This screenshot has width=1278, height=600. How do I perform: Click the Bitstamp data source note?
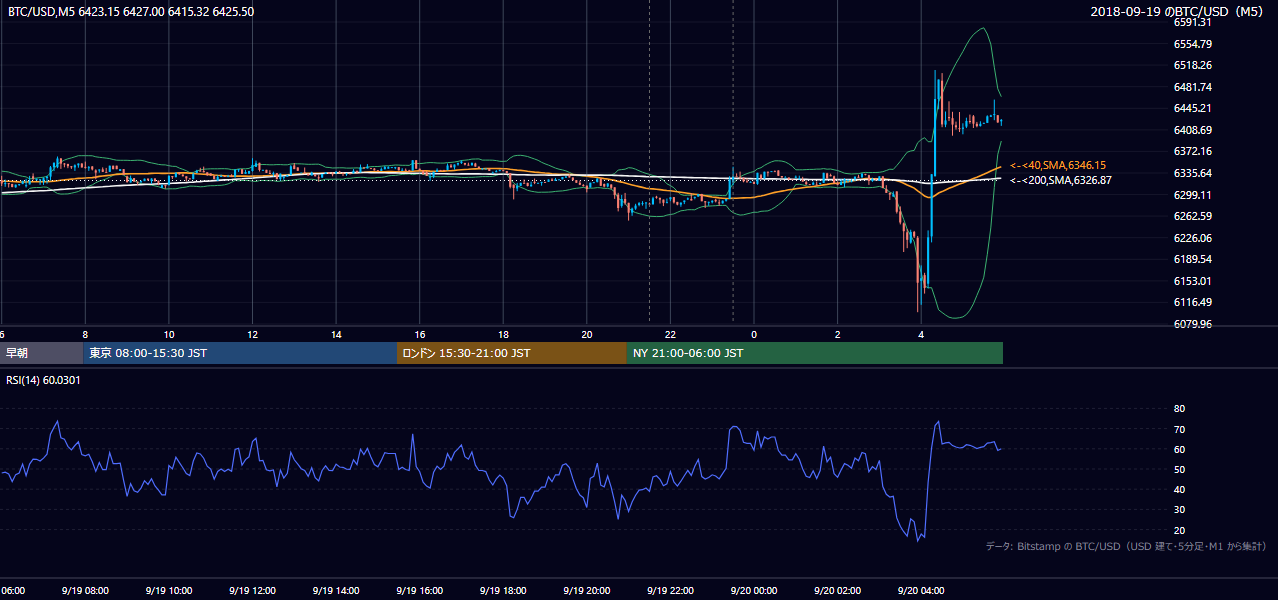1126,546
